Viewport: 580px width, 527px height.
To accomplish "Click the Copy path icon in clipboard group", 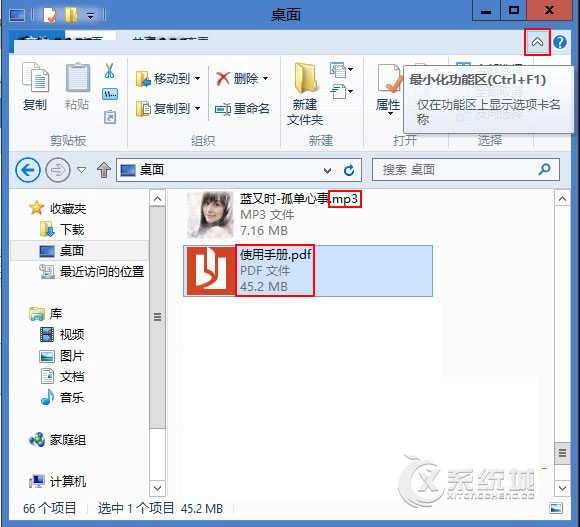I will pos(110,95).
